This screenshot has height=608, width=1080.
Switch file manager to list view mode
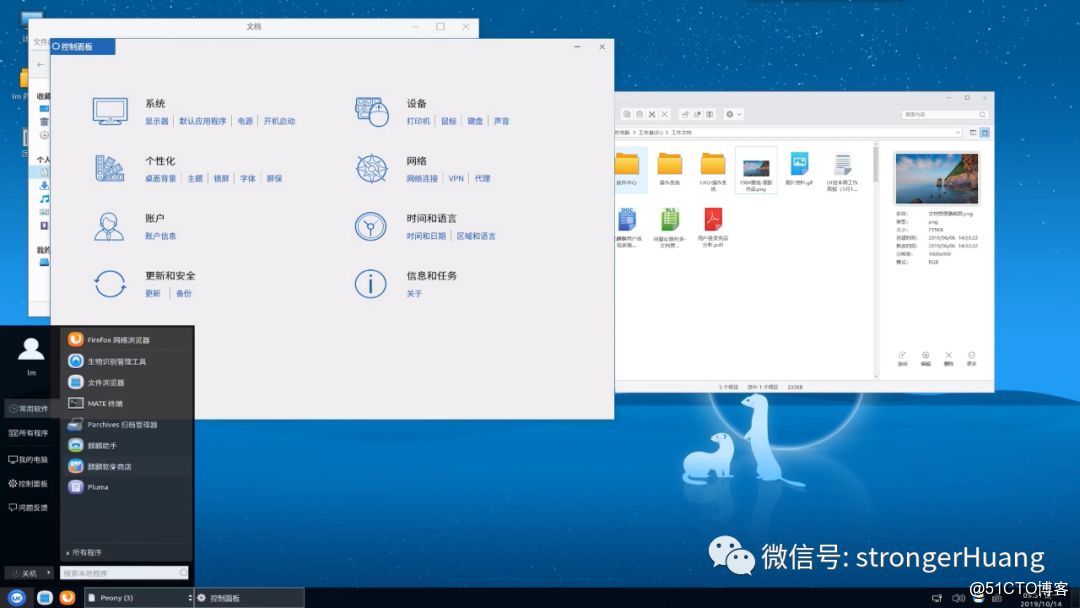click(x=973, y=132)
